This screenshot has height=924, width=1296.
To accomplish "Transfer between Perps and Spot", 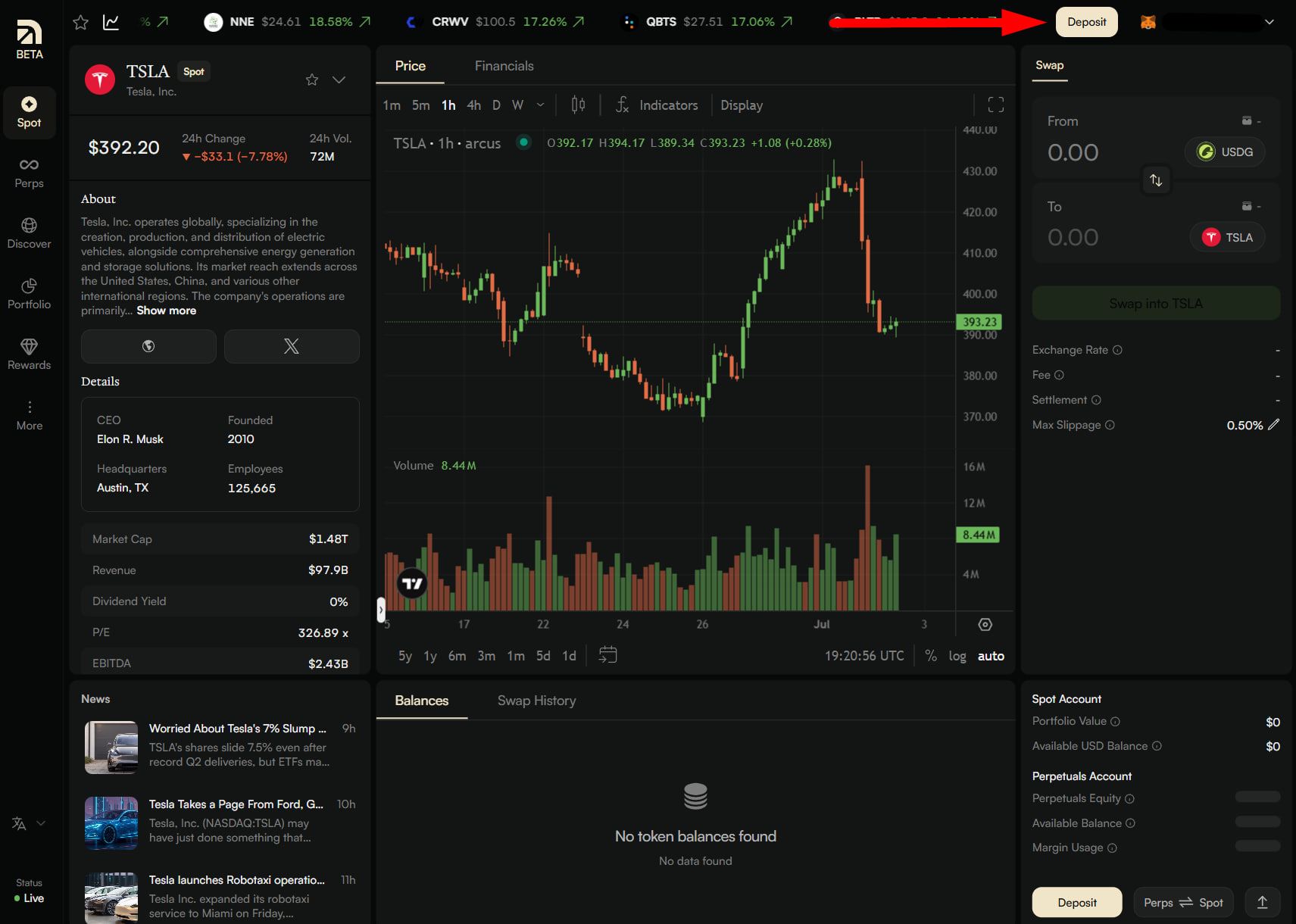I will coord(1183,902).
